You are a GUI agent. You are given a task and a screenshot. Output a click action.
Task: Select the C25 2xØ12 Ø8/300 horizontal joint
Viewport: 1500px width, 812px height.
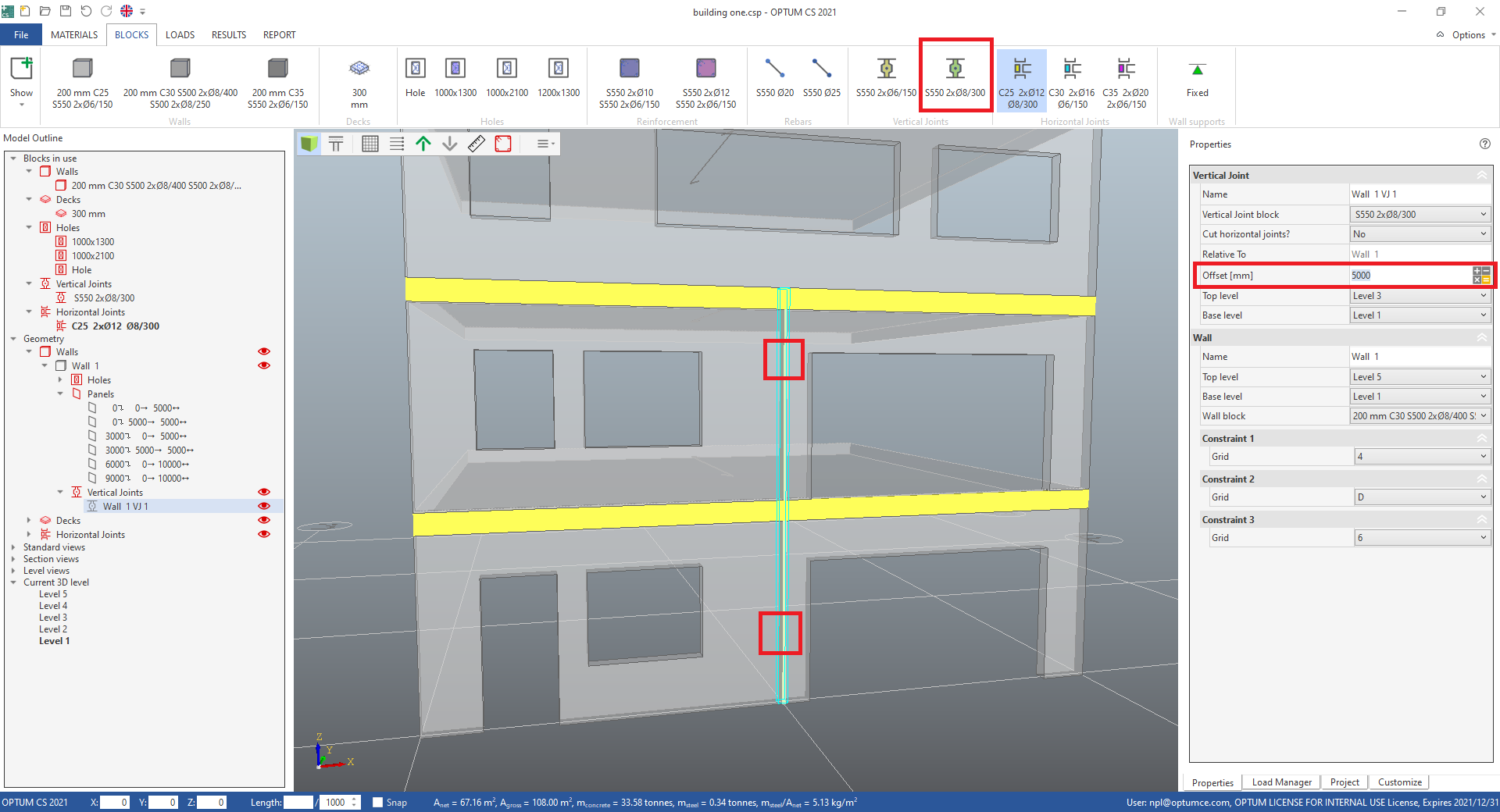1022,78
